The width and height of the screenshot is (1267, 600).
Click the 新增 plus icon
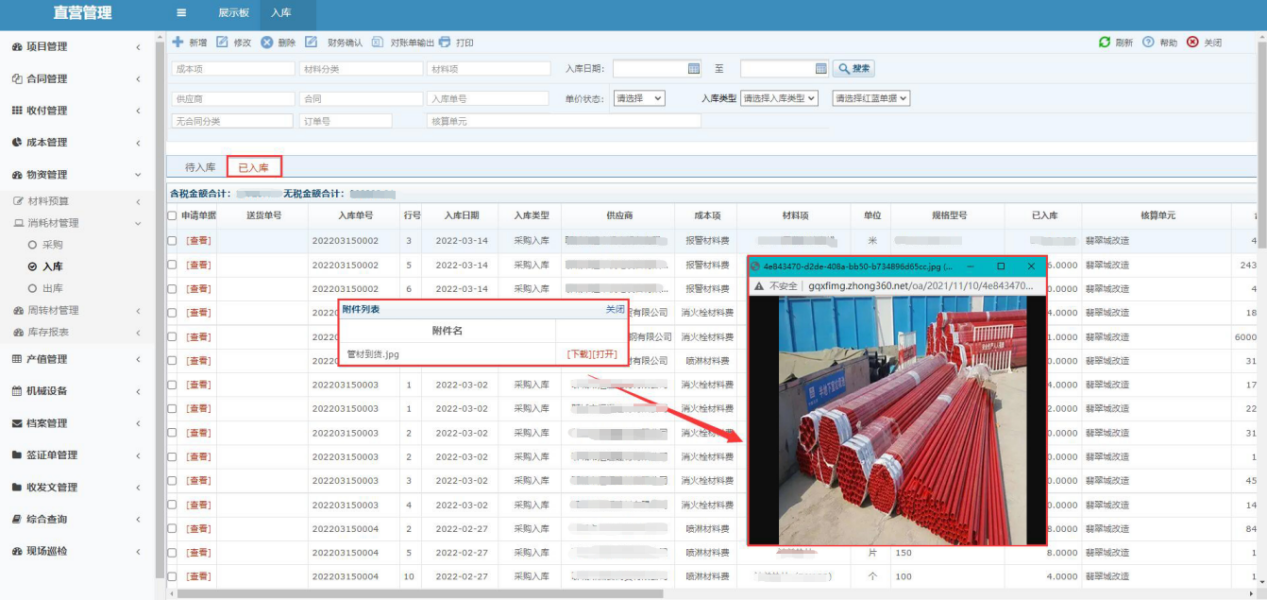coord(177,42)
